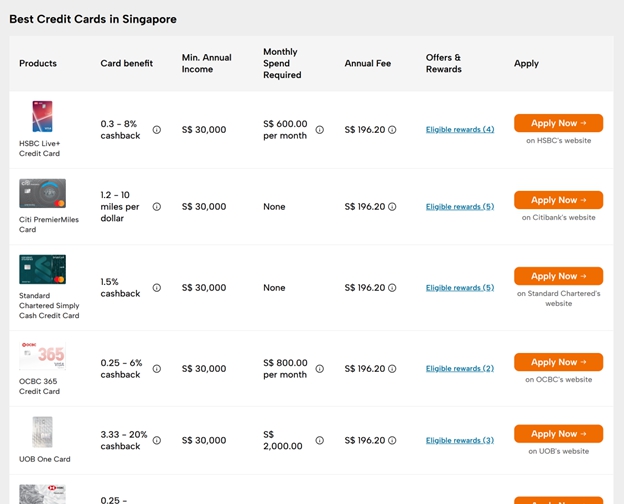Select Standard Chartered Simply Cash Credit Card name
This screenshot has height=504, width=624.
(x=49, y=306)
